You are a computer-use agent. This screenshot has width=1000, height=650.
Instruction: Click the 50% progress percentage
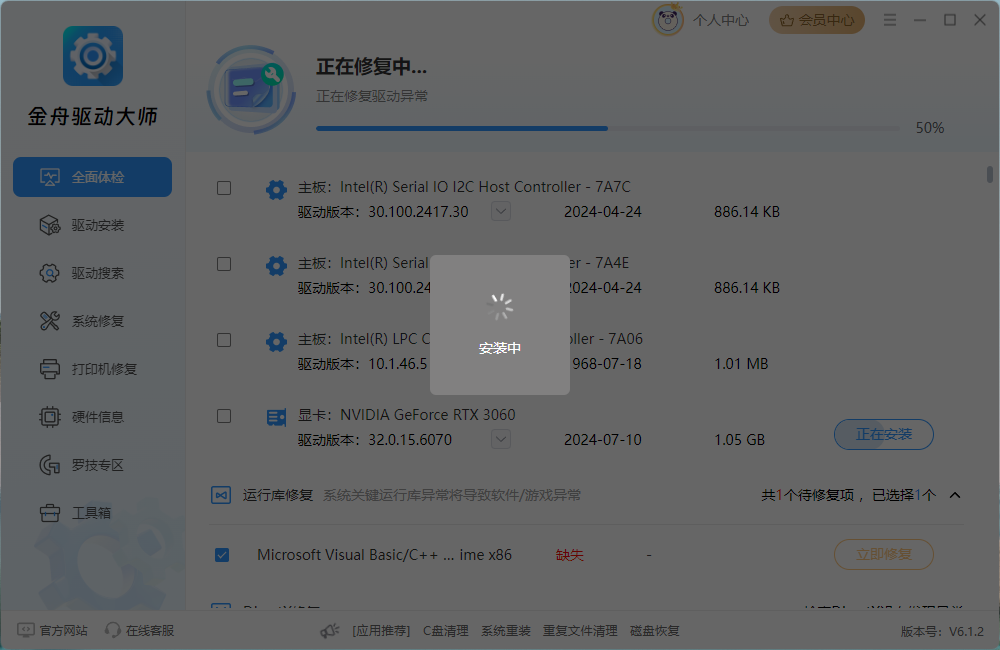(x=930, y=128)
